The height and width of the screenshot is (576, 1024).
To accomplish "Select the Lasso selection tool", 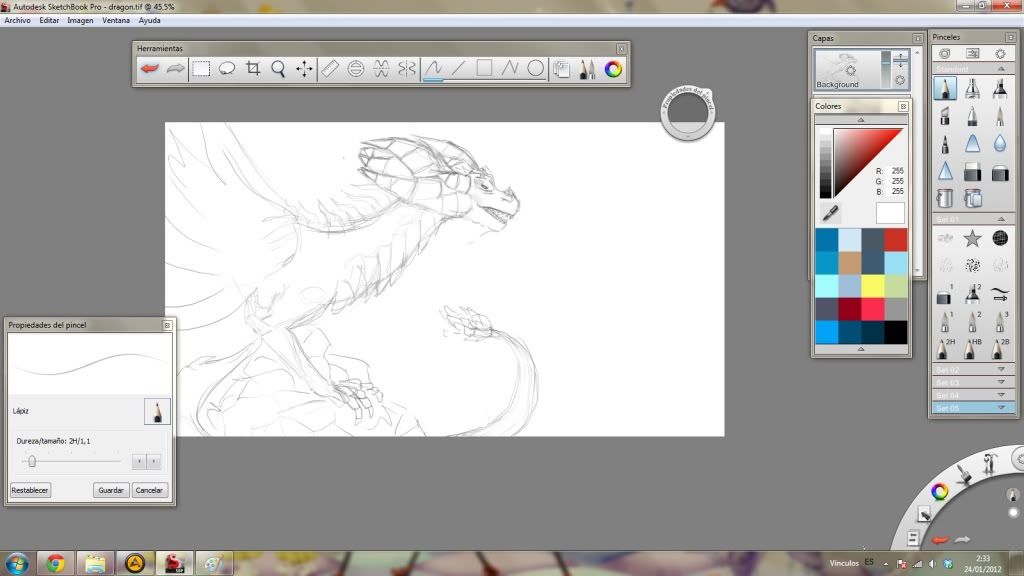I will pos(227,69).
